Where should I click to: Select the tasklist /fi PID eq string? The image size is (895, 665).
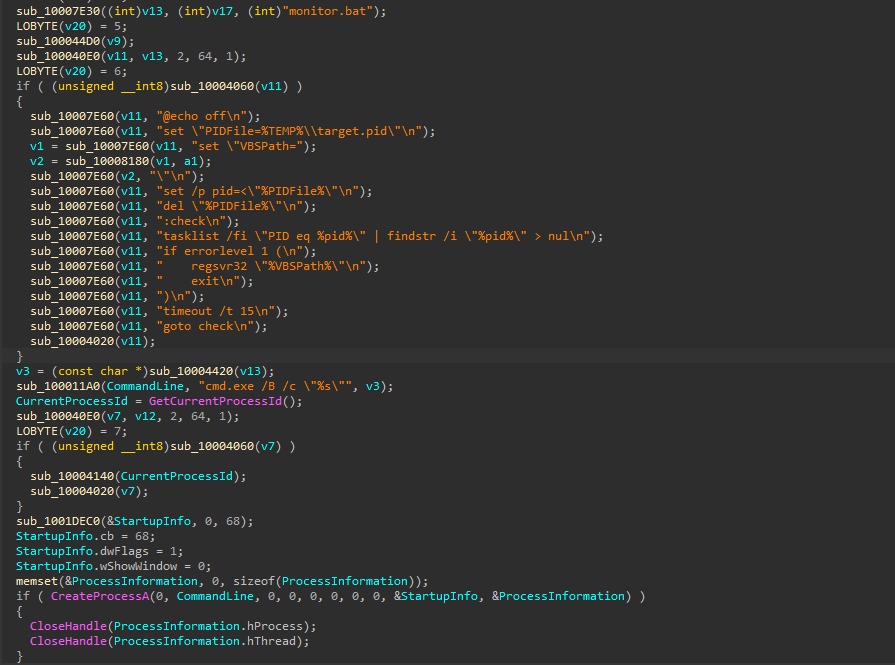(x=373, y=236)
